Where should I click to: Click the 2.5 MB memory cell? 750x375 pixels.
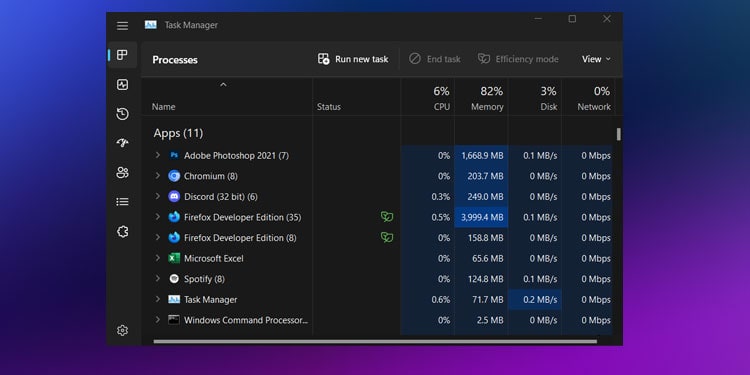tap(481, 320)
